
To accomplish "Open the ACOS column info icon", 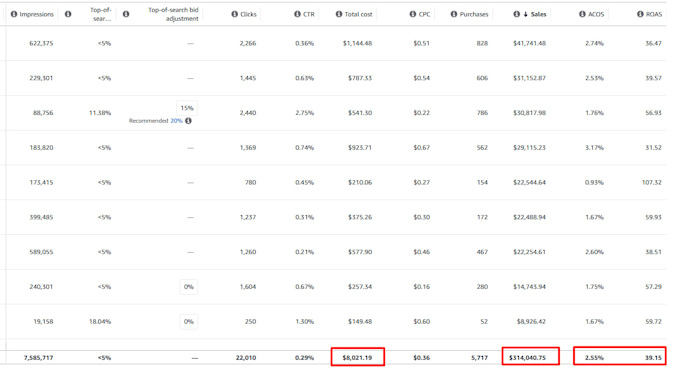I will (x=582, y=14).
